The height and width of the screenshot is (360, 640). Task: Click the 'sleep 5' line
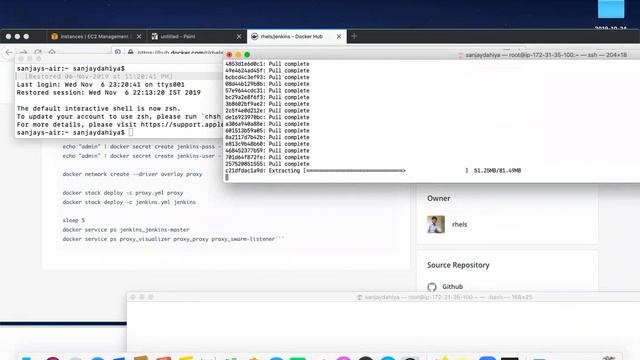point(73,220)
